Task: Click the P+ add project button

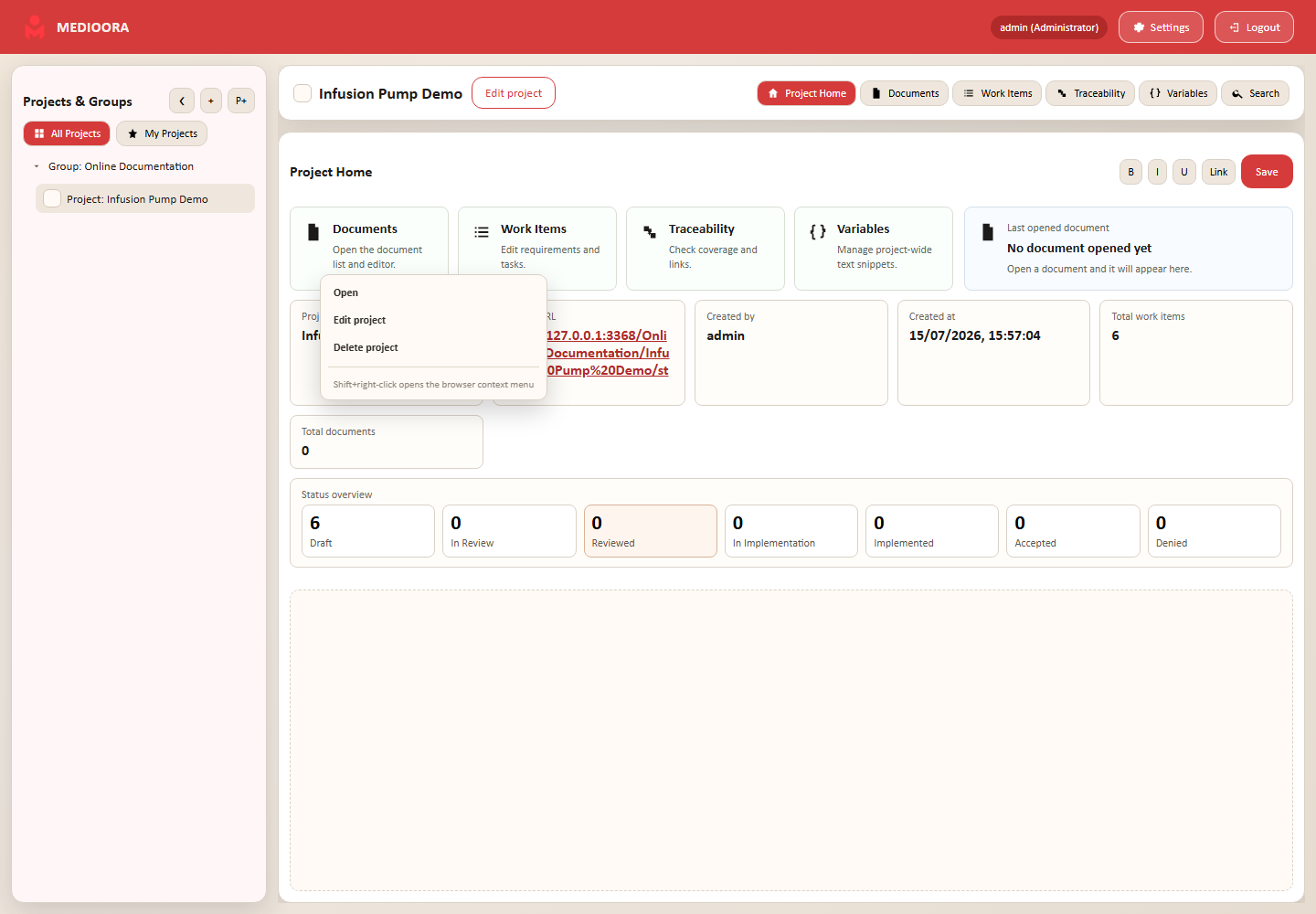Action: [x=241, y=101]
